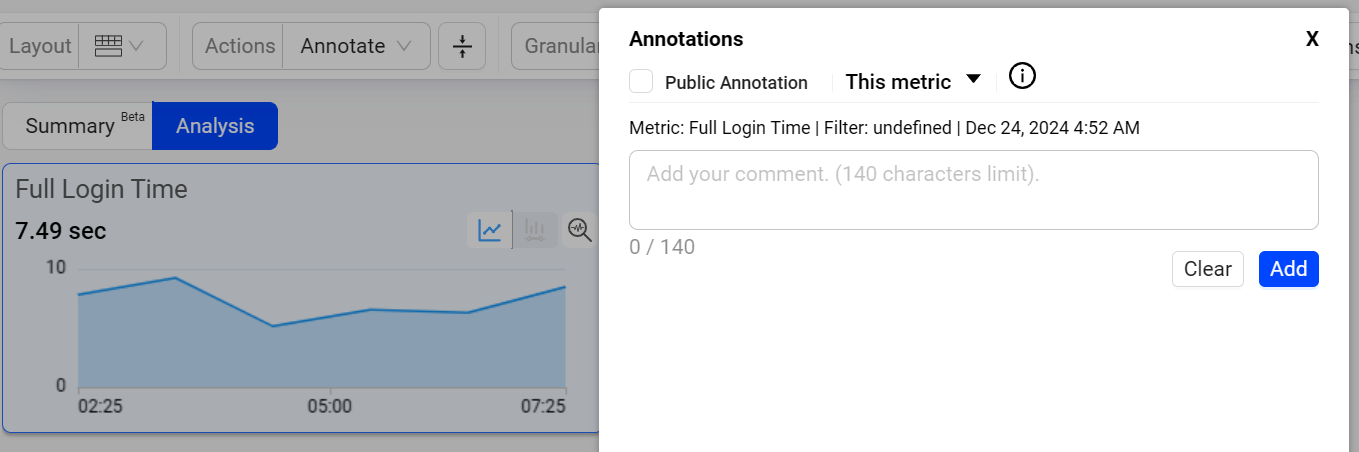Open the magnifier analyze icon on chart
Image resolution: width=1359 pixels, height=452 pixels.
[579, 230]
